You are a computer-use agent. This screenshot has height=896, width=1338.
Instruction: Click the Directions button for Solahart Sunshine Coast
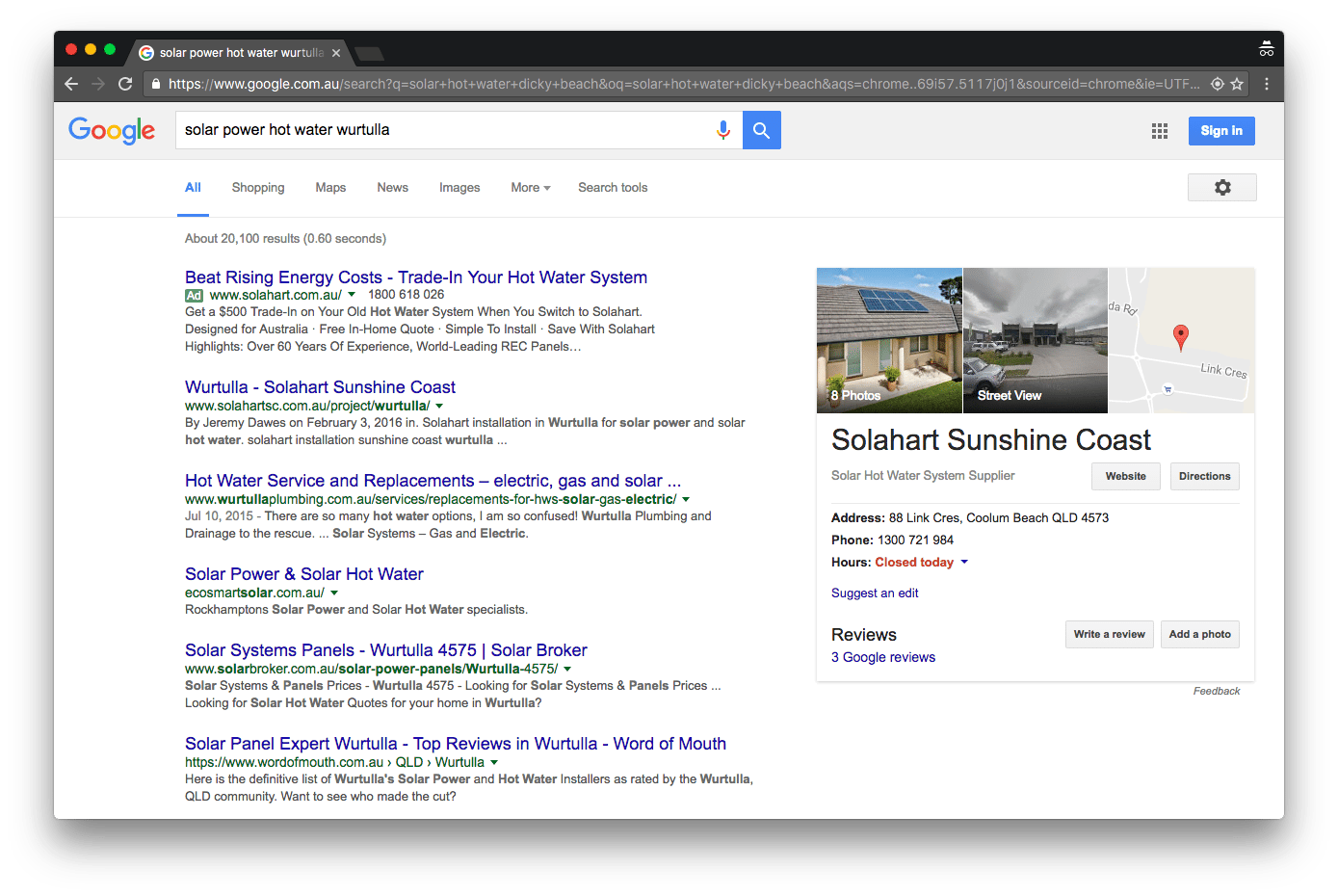1204,476
